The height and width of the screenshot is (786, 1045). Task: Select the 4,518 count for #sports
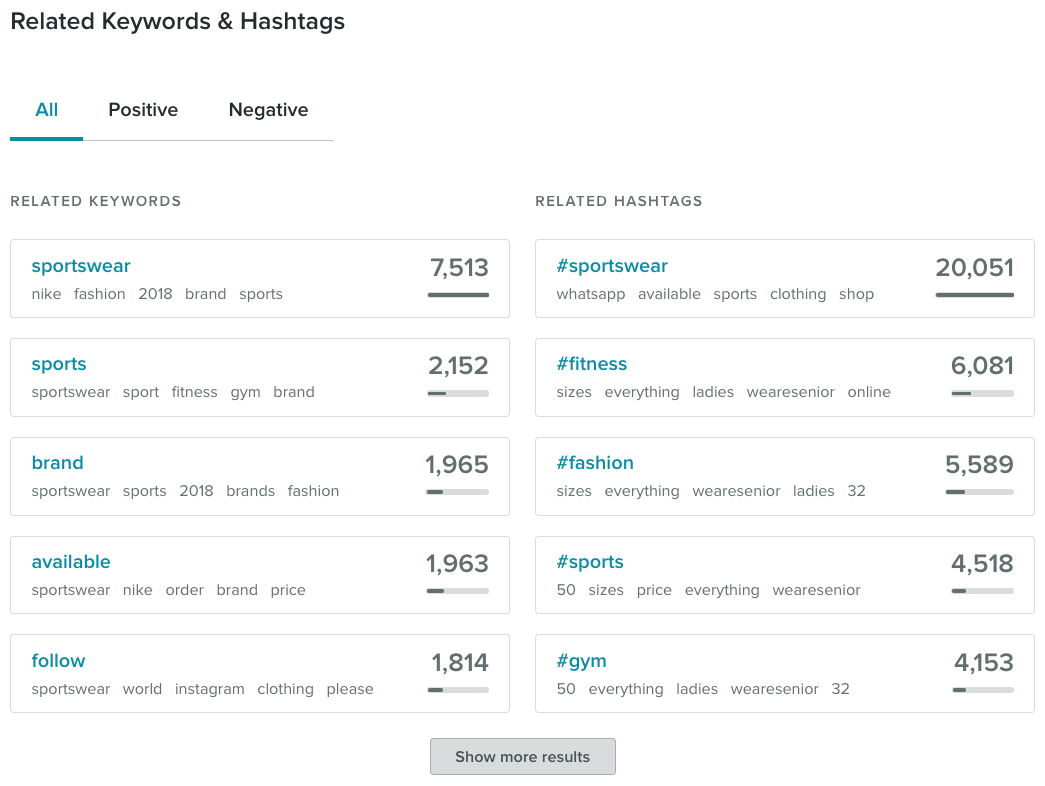click(982, 564)
